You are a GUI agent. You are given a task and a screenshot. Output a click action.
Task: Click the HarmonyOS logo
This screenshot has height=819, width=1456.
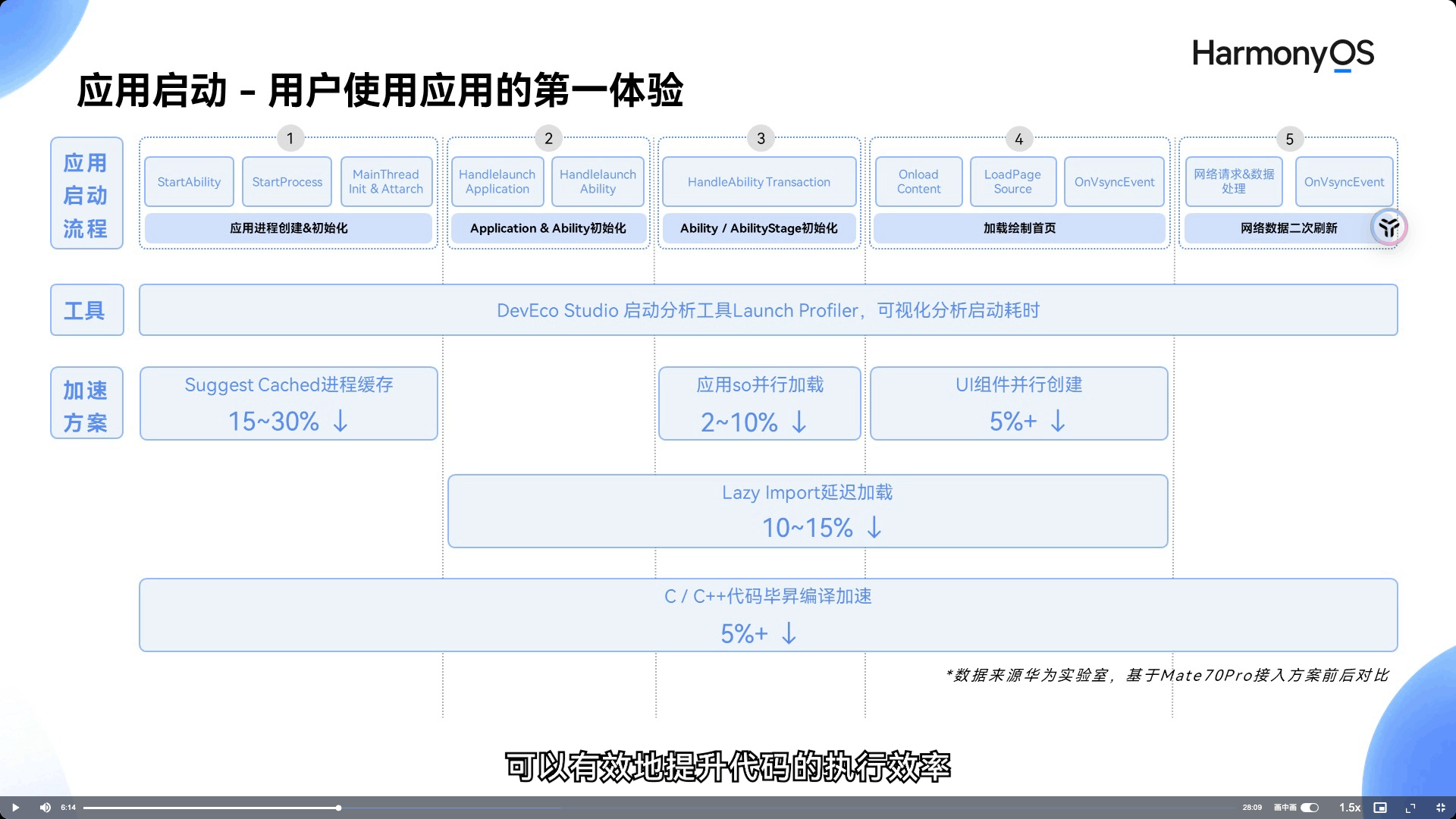tap(1282, 55)
